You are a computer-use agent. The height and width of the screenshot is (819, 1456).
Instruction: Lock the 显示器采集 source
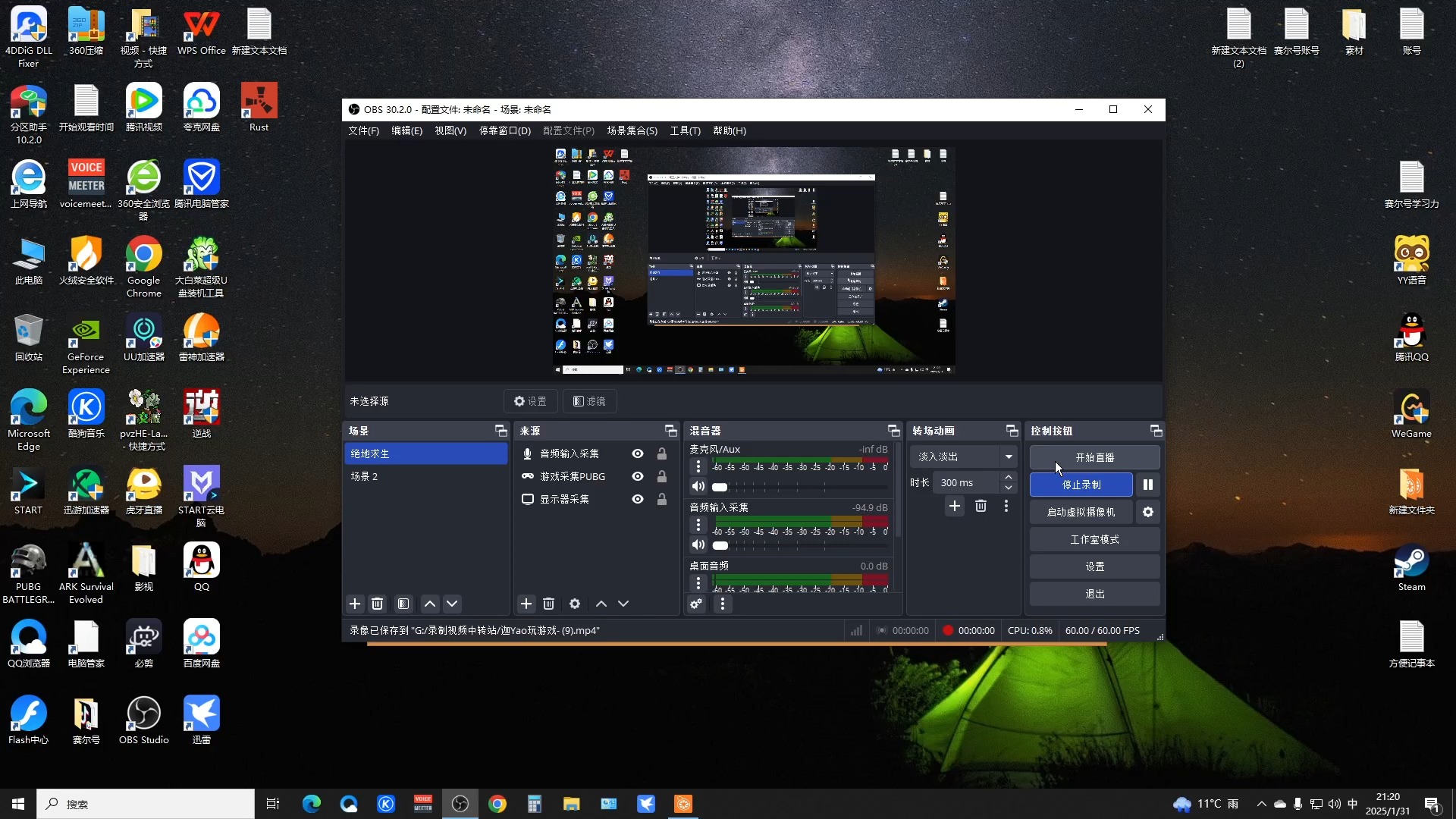pos(662,499)
